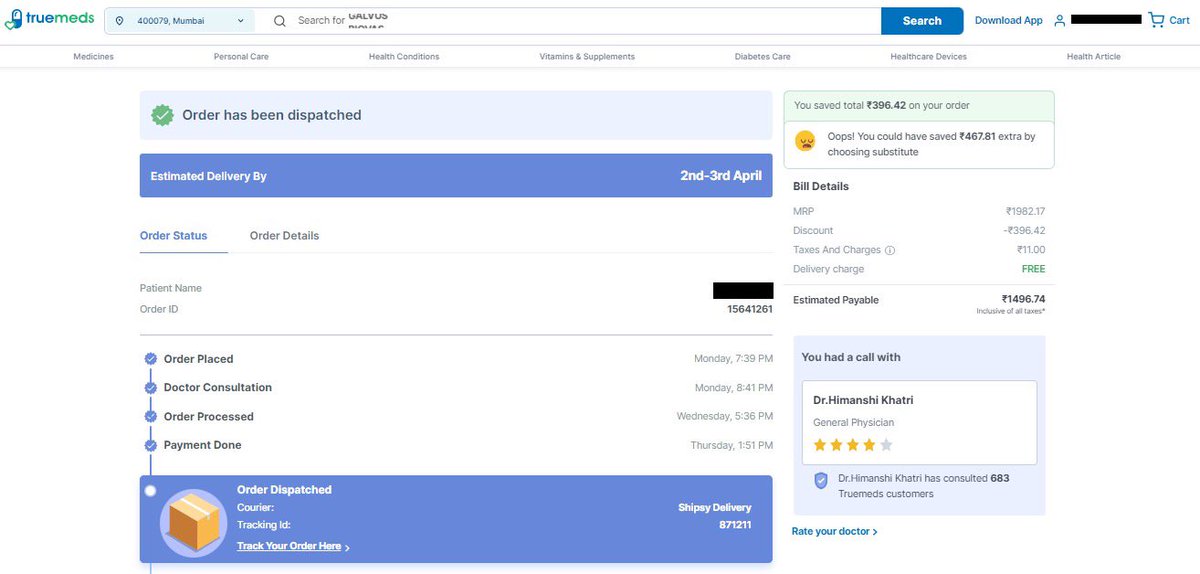This screenshot has height=574, width=1200.
Task: Click the sad emoji savings icon
Action: tap(805, 141)
